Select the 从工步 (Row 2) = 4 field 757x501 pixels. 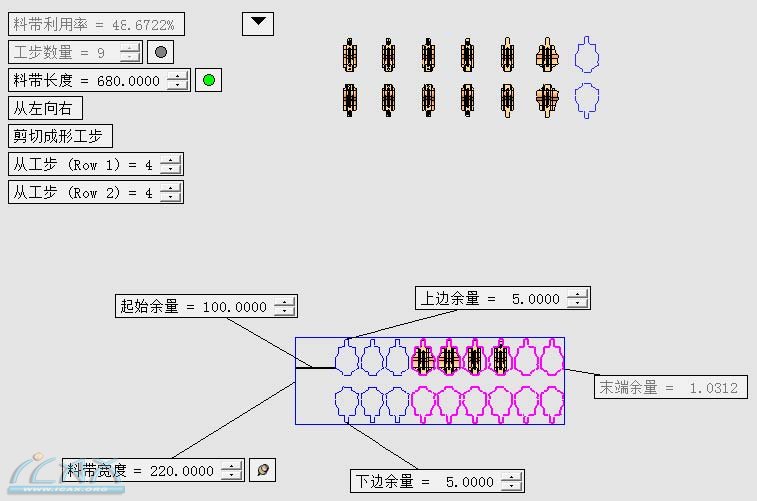click(x=96, y=192)
